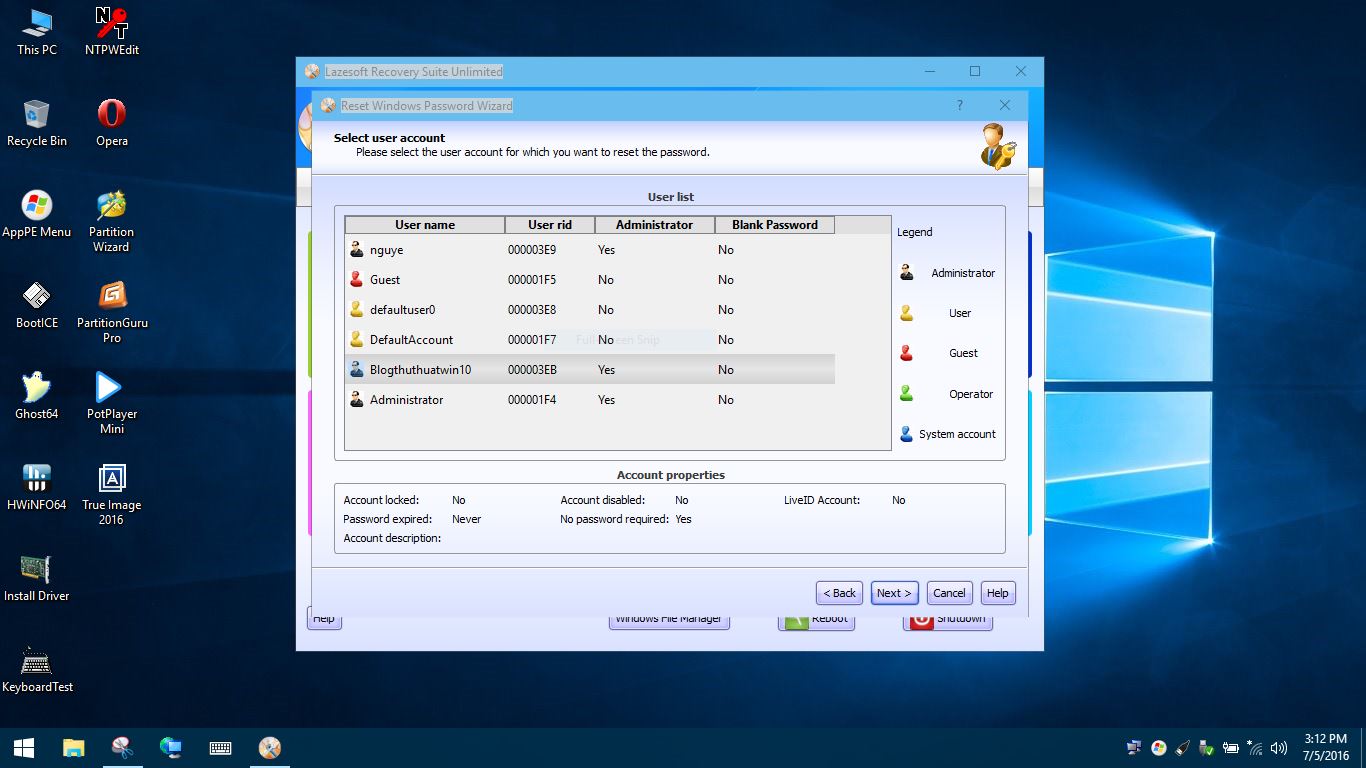1366x768 pixels.
Task: Click the safely remove USB tray icon
Action: [x=1207, y=748]
